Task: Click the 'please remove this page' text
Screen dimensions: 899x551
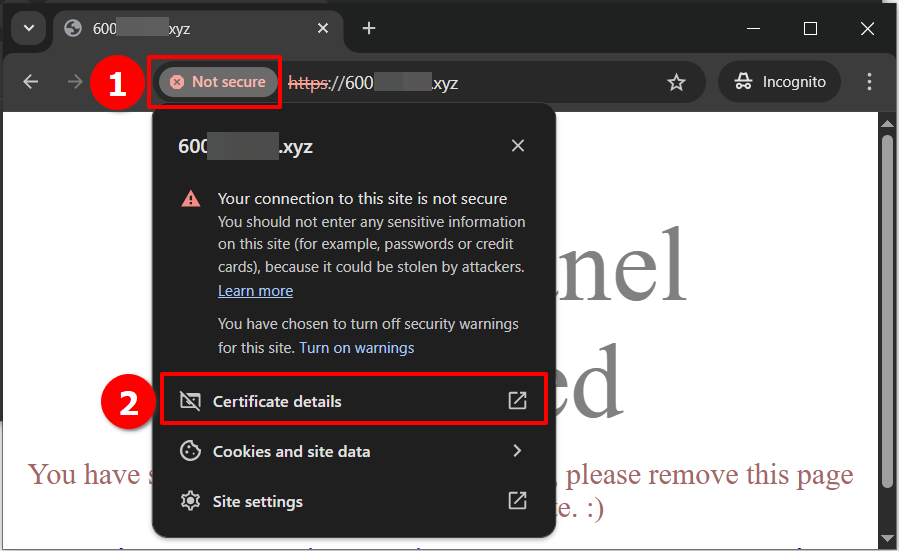Action: click(710, 475)
